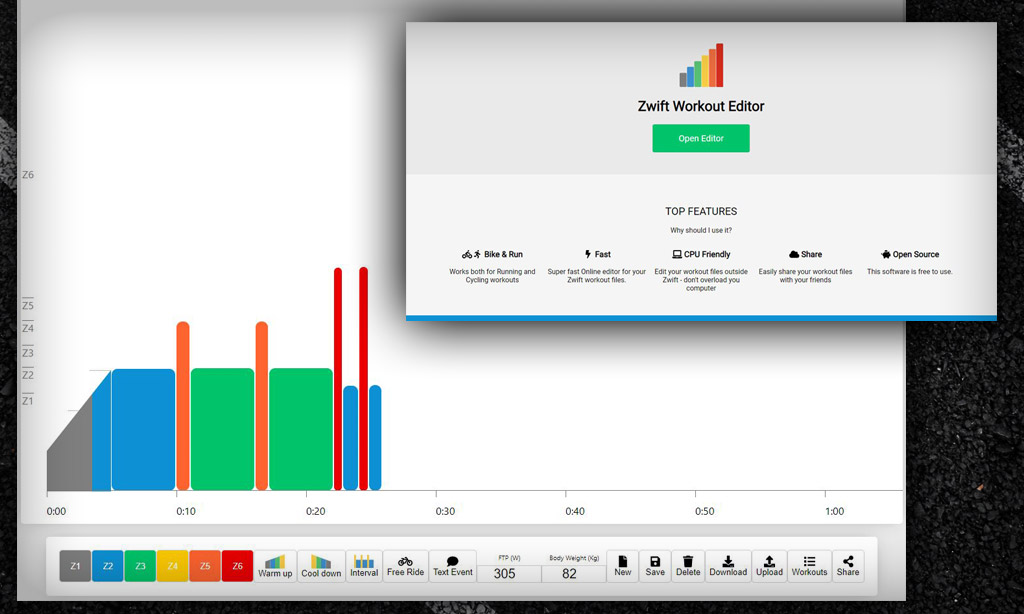Delete the workout

688,566
